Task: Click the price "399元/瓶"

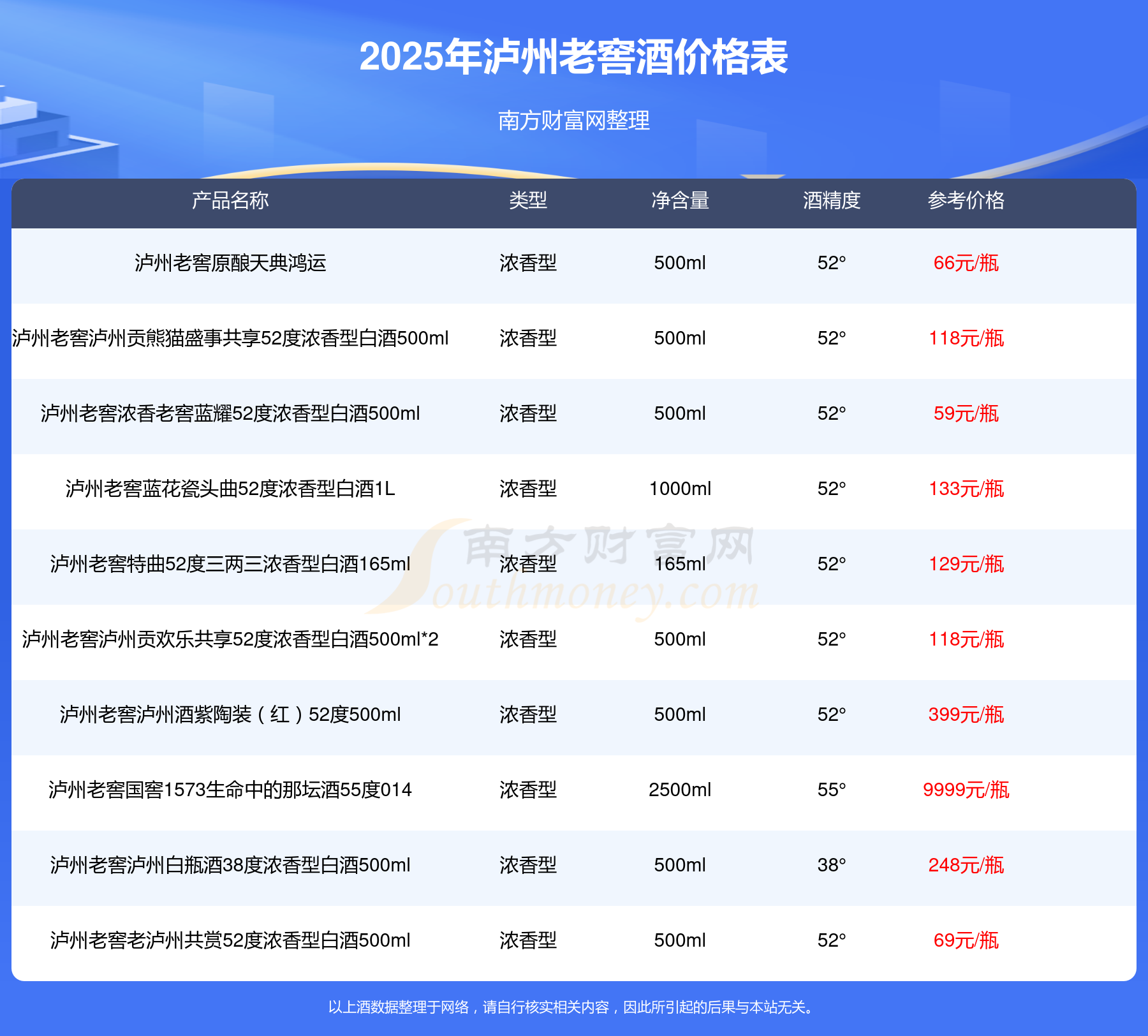Action: click(966, 714)
